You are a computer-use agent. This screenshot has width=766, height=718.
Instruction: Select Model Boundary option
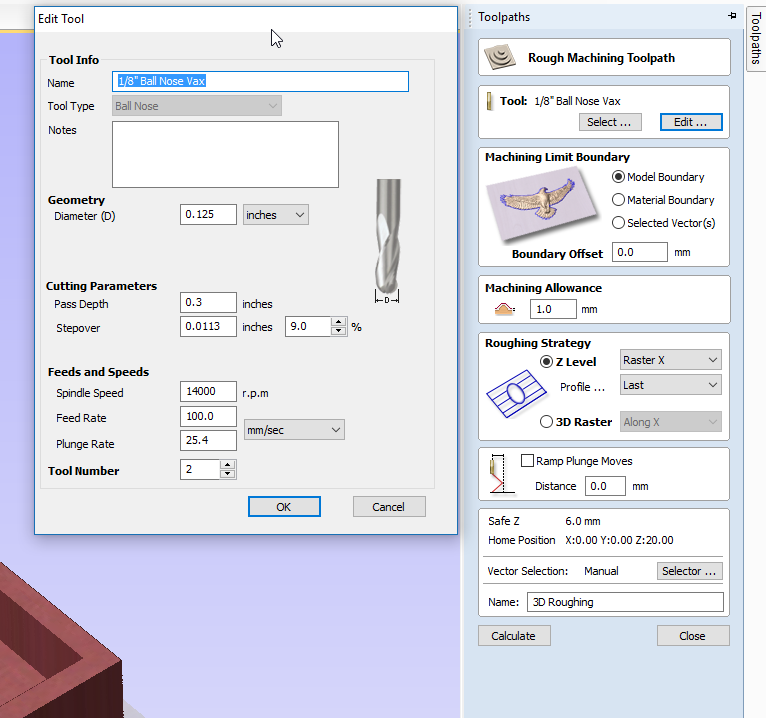658,177
